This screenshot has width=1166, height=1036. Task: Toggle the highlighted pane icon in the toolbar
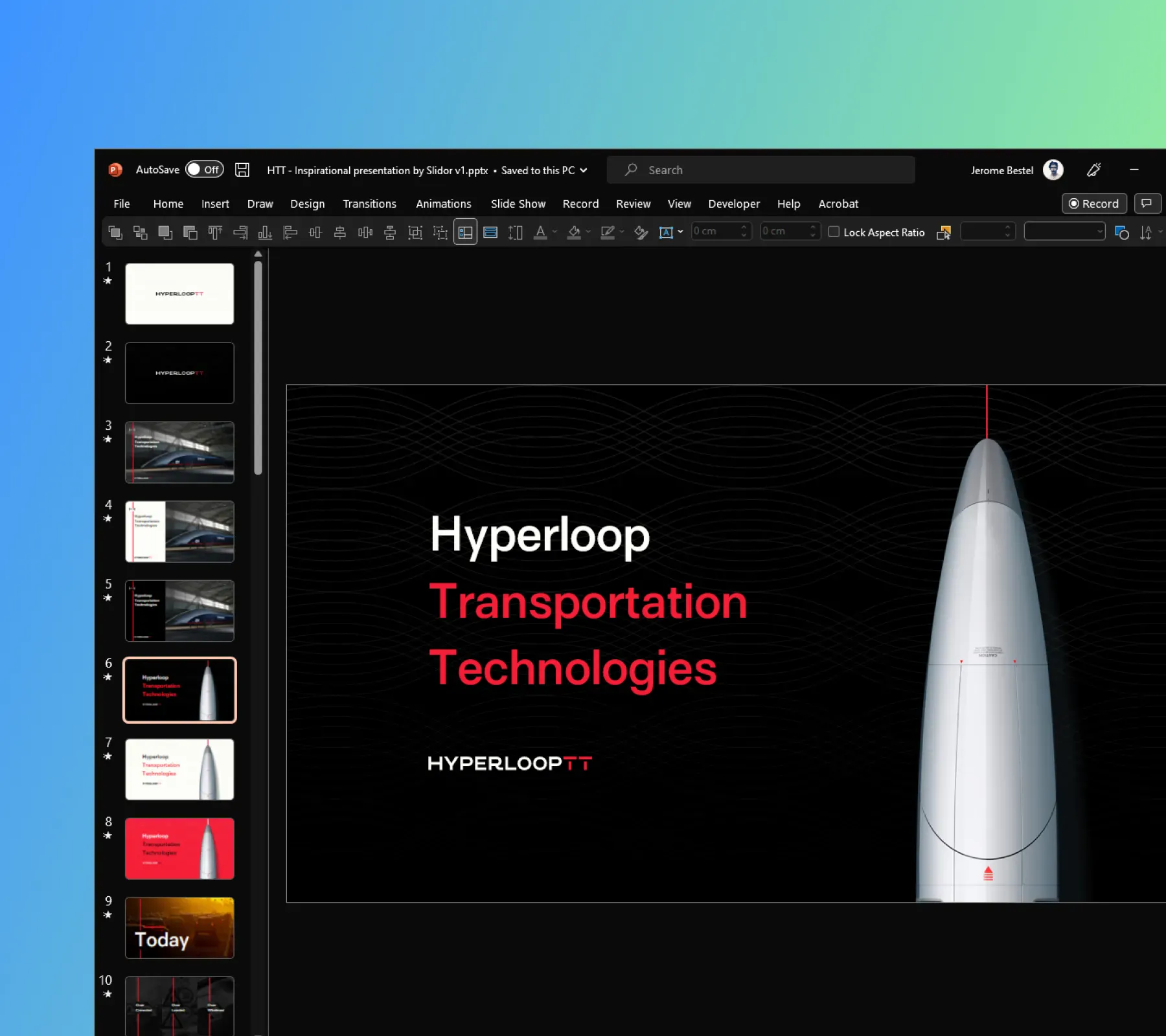pyautogui.click(x=465, y=232)
